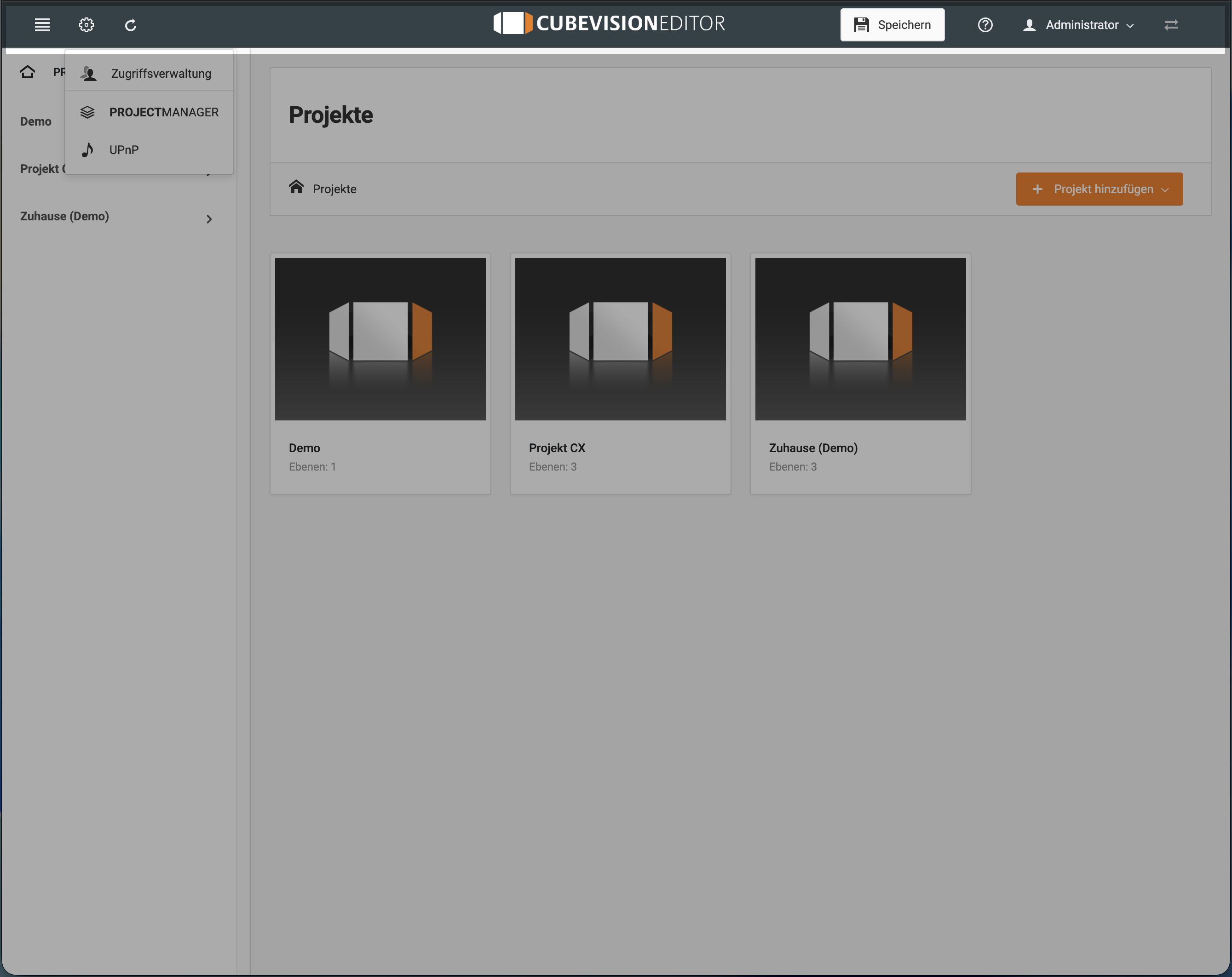
Task: Select Zugriffsverwaltung menu entry
Action: pos(149,73)
